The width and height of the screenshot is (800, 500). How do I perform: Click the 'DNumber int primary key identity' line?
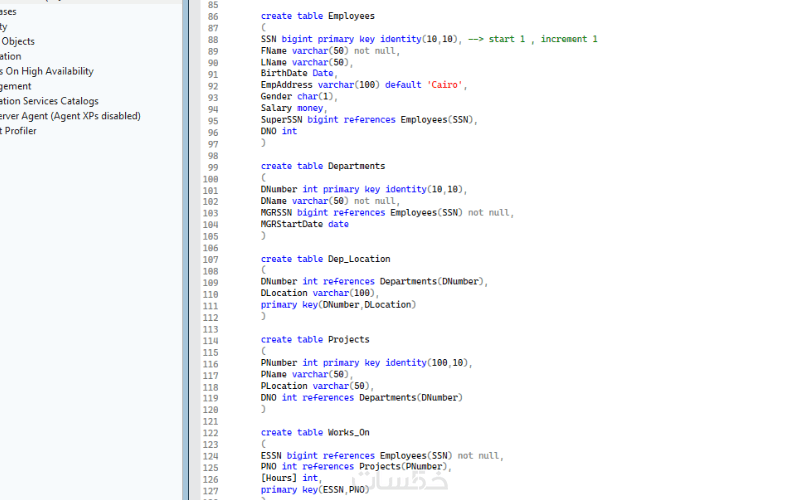364,189
